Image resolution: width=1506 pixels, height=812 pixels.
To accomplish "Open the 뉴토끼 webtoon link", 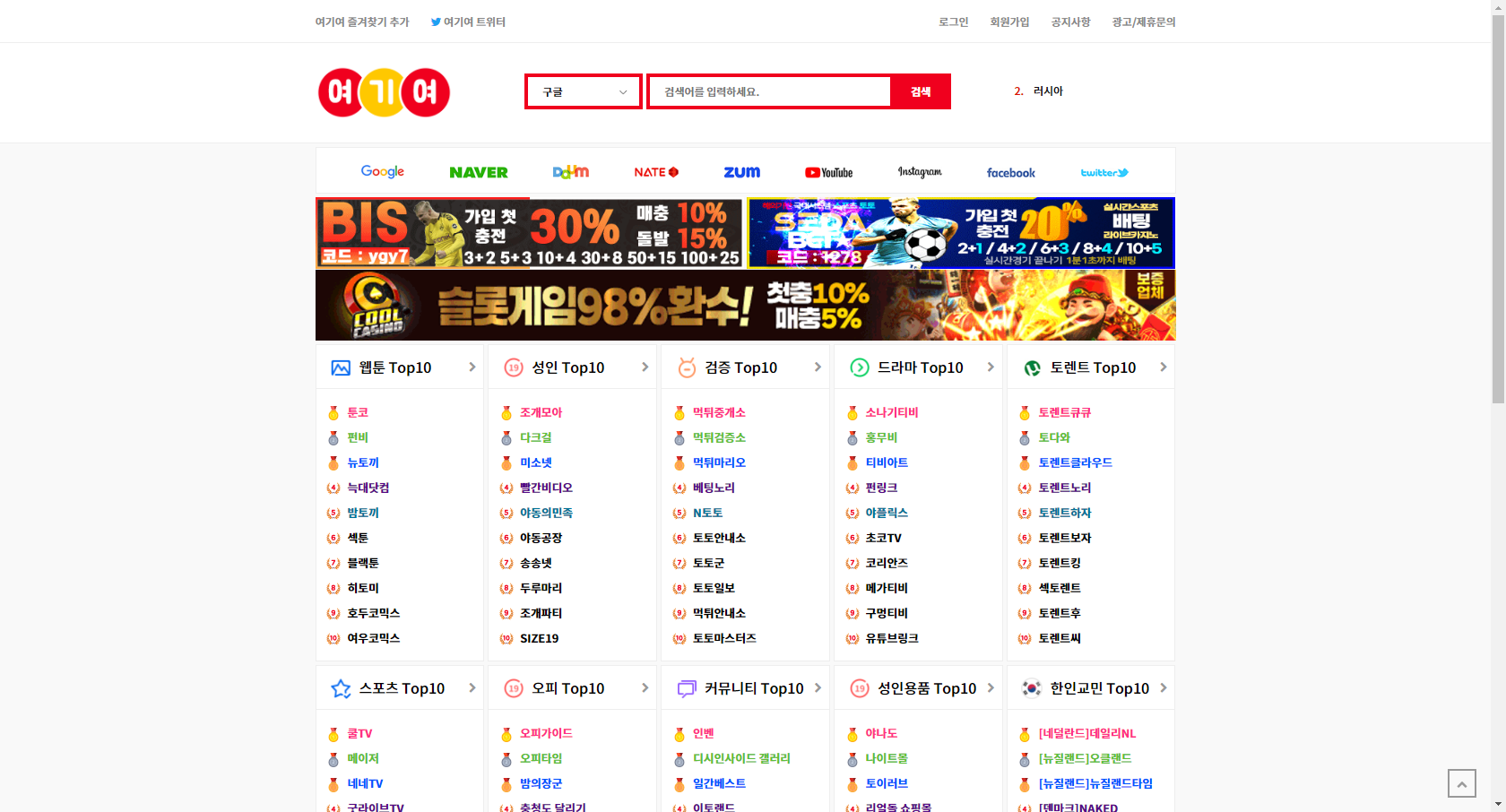I will tap(363, 462).
